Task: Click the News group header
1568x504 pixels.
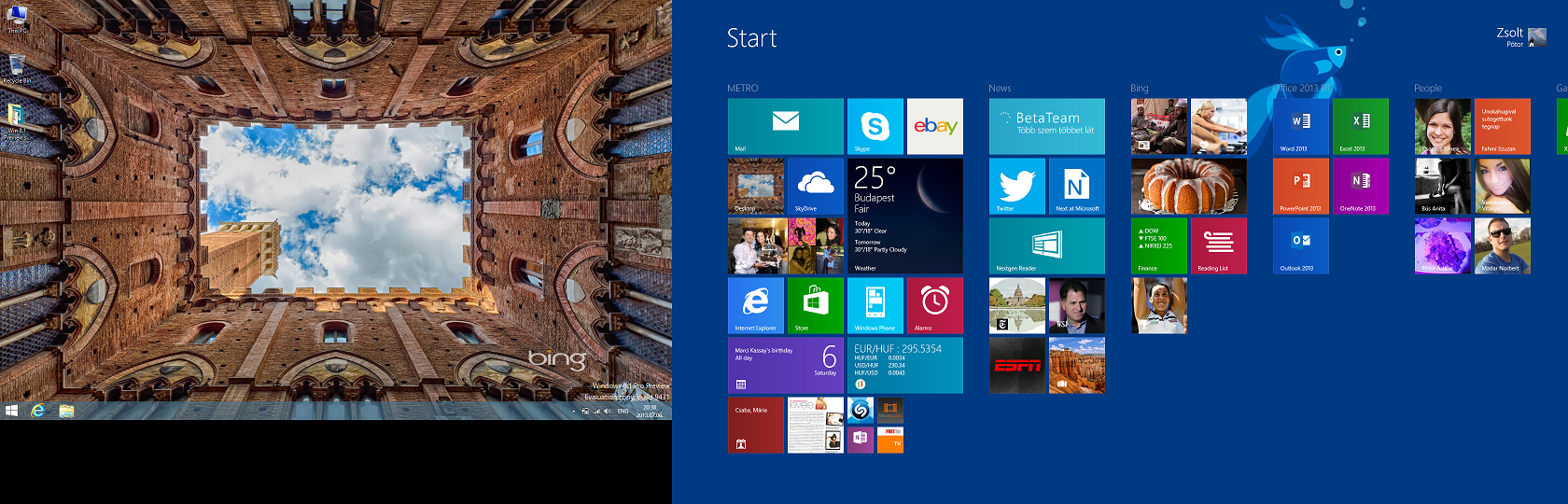Action: 1000,88
